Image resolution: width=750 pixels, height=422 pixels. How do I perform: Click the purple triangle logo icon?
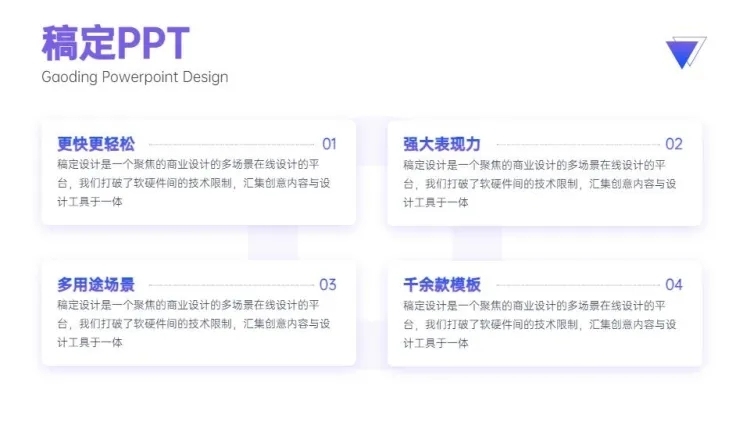pyautogui.click(x=686, y=52)
